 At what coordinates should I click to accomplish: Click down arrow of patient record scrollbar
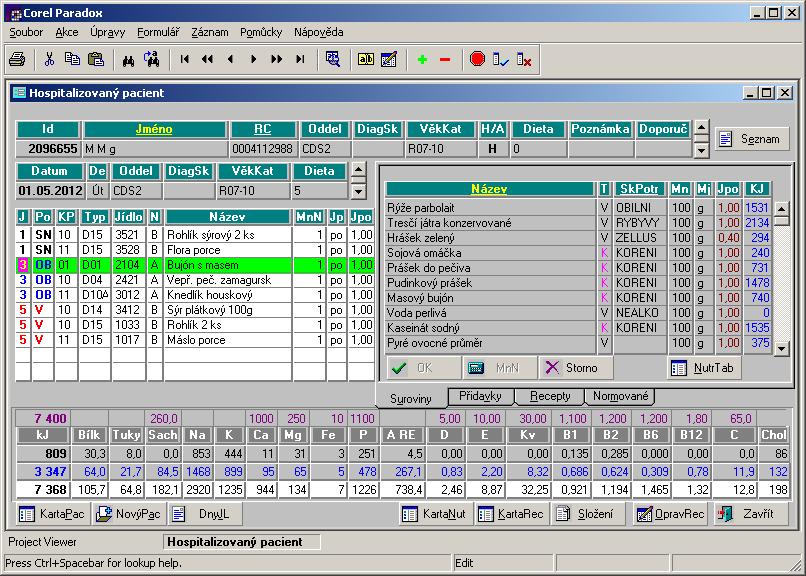click(x=701, y=150)
